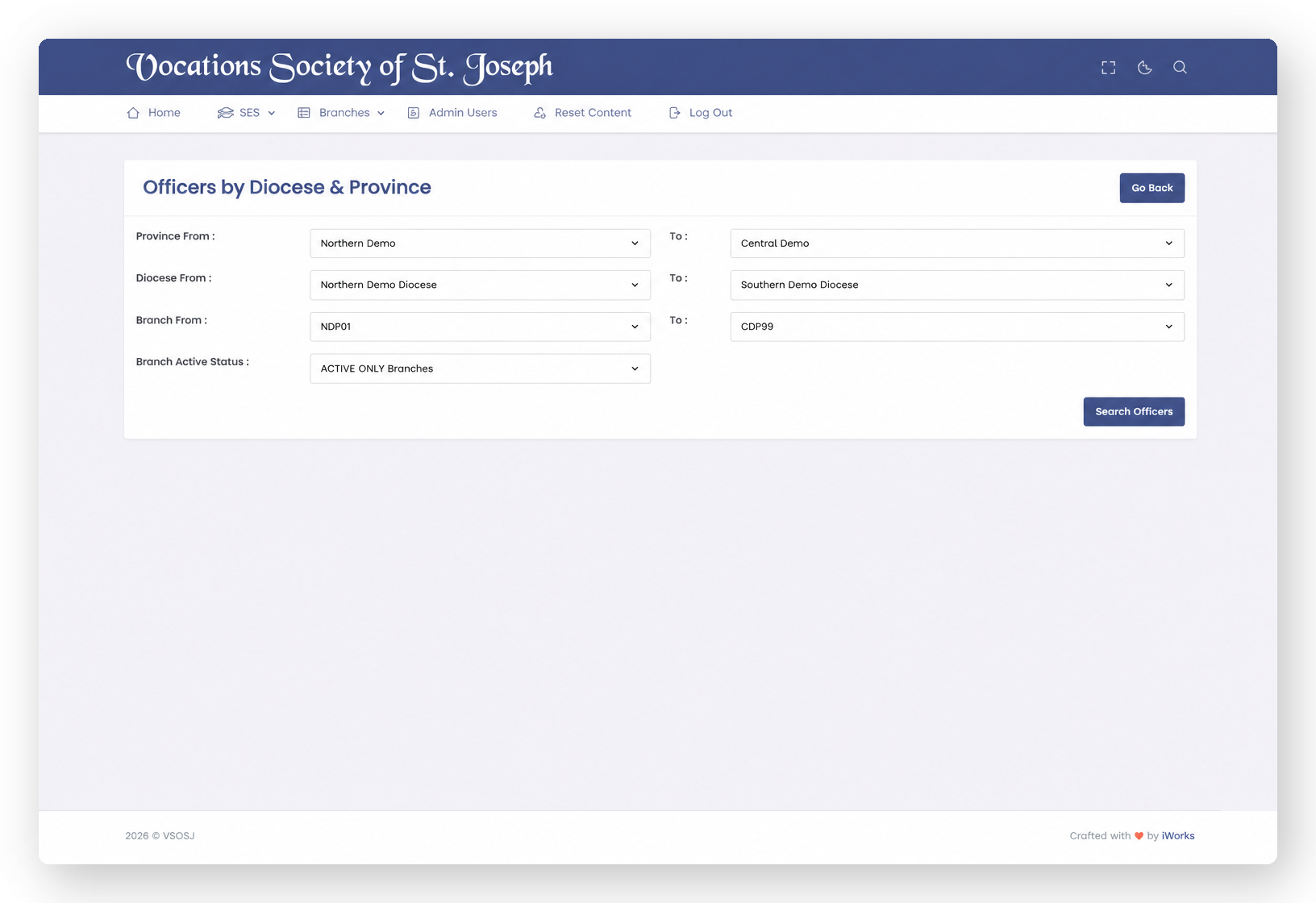Screen dimensions: 1316x903
Task: Choose Log Out from navigation
Action: [x=701, y=113]
